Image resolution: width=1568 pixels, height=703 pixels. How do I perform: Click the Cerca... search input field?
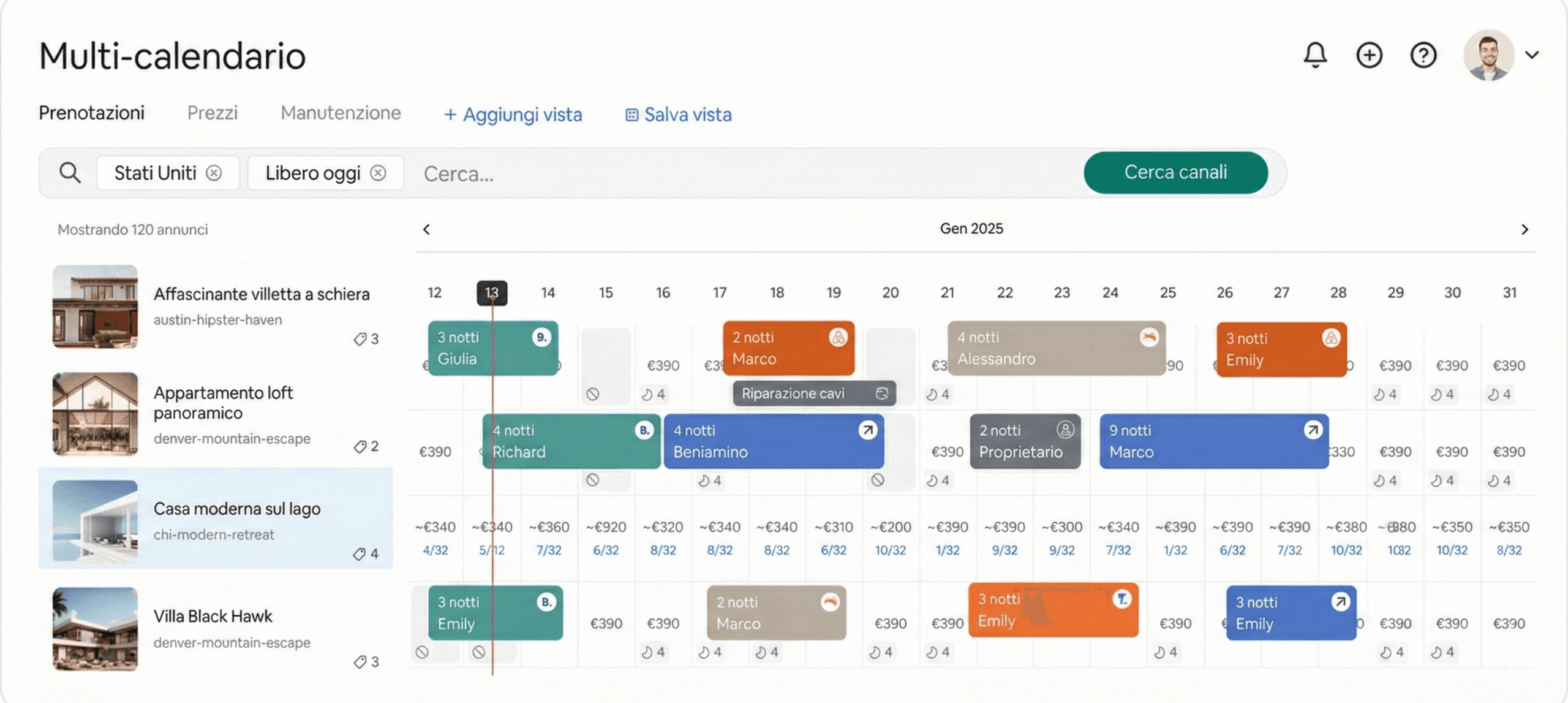735,173
